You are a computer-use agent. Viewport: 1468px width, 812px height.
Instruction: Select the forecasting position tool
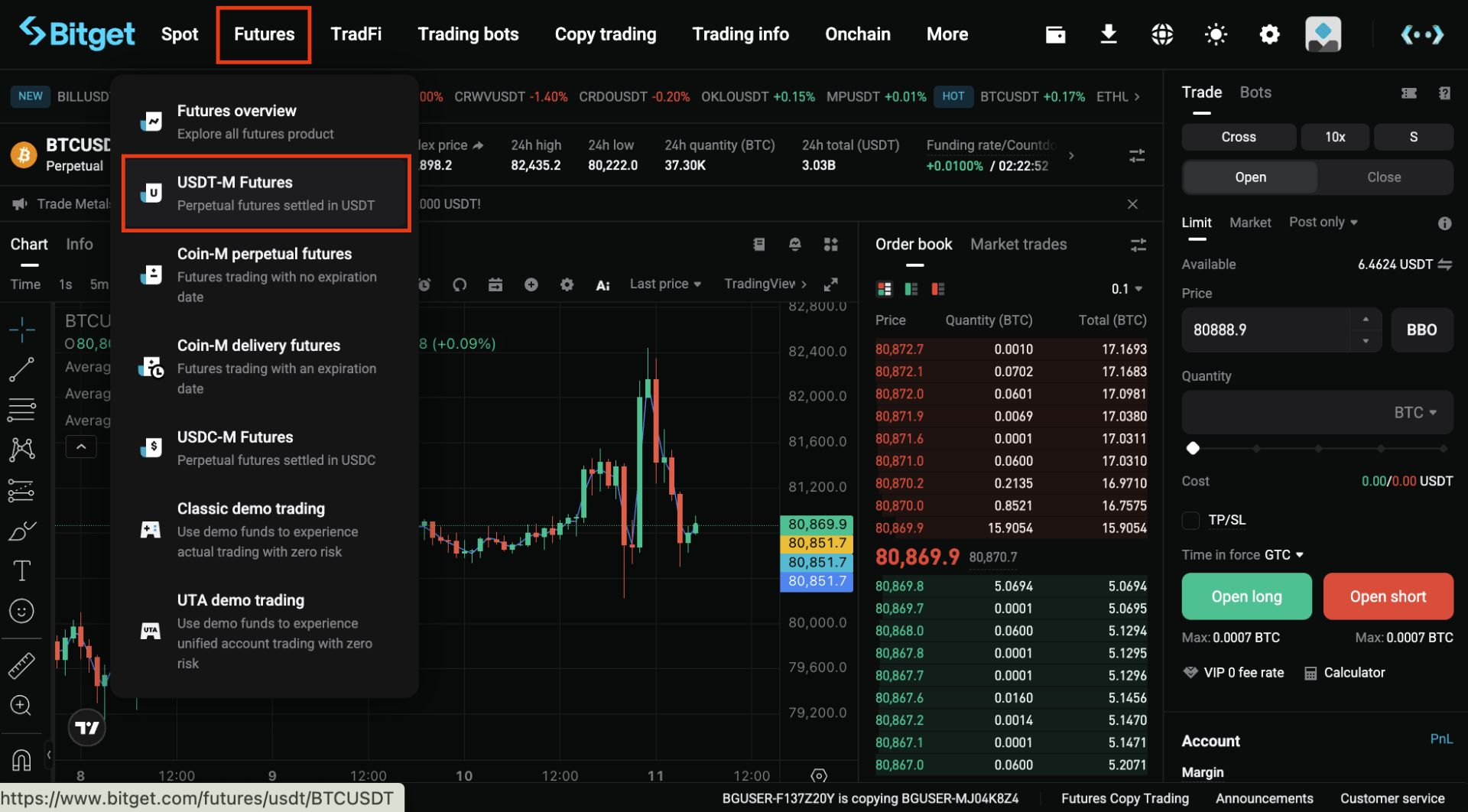pyautogui.click(x=22, y=490)
